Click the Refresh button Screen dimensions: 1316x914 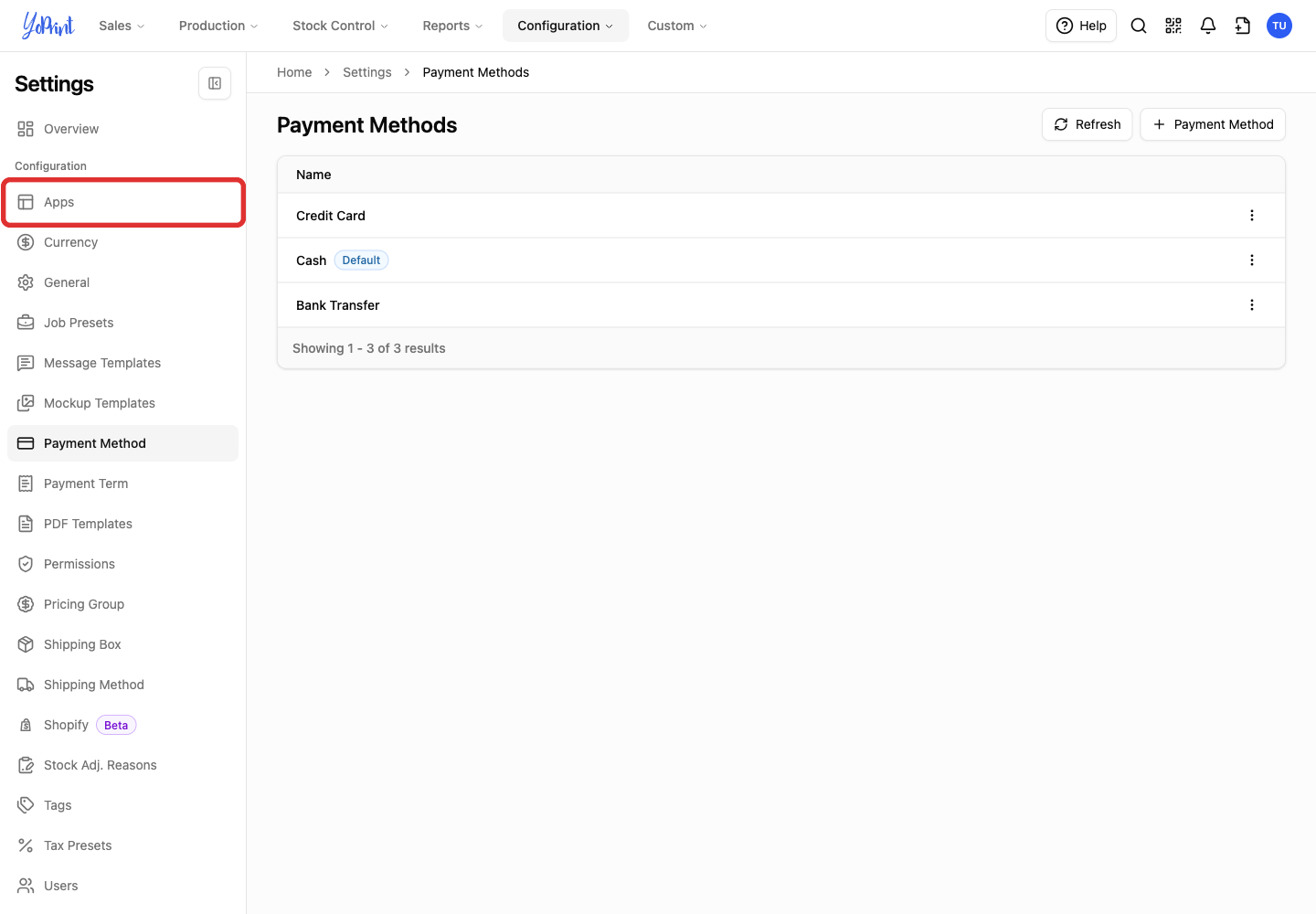[x=1088, y=124]
